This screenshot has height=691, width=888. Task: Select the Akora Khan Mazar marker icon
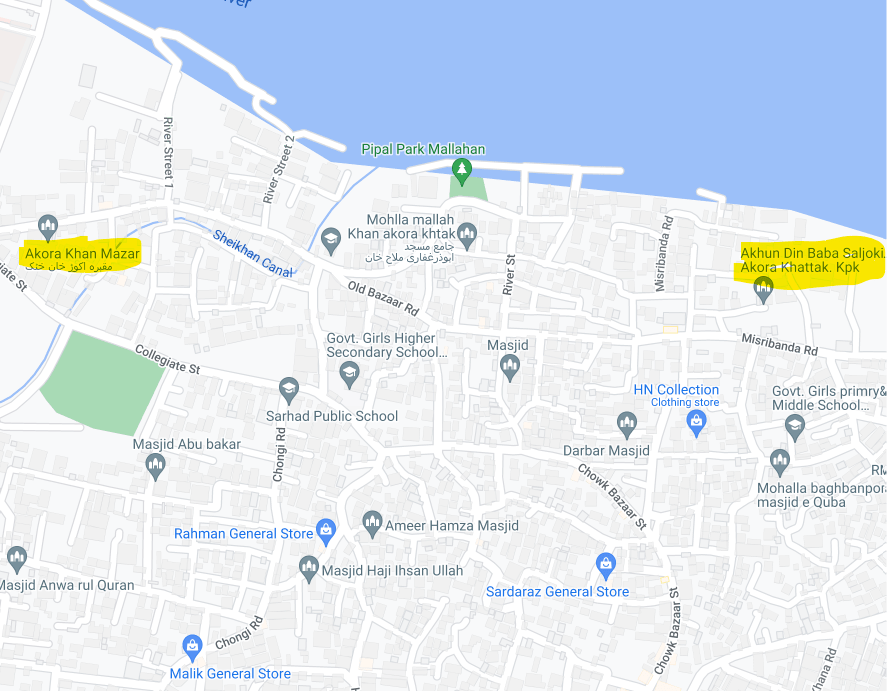[x=48, y=228]
